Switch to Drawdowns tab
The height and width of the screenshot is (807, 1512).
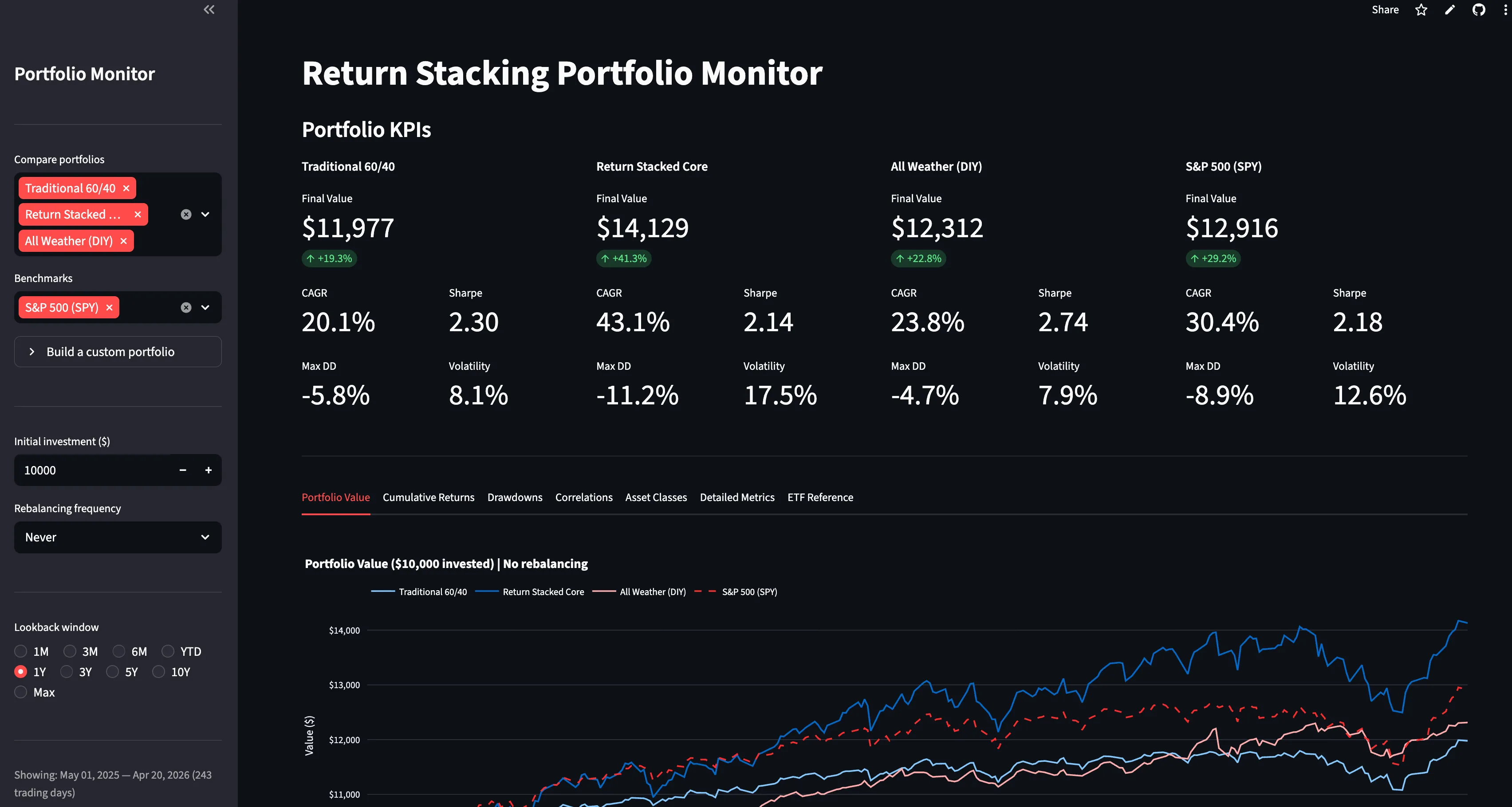(x=515, y=498)
